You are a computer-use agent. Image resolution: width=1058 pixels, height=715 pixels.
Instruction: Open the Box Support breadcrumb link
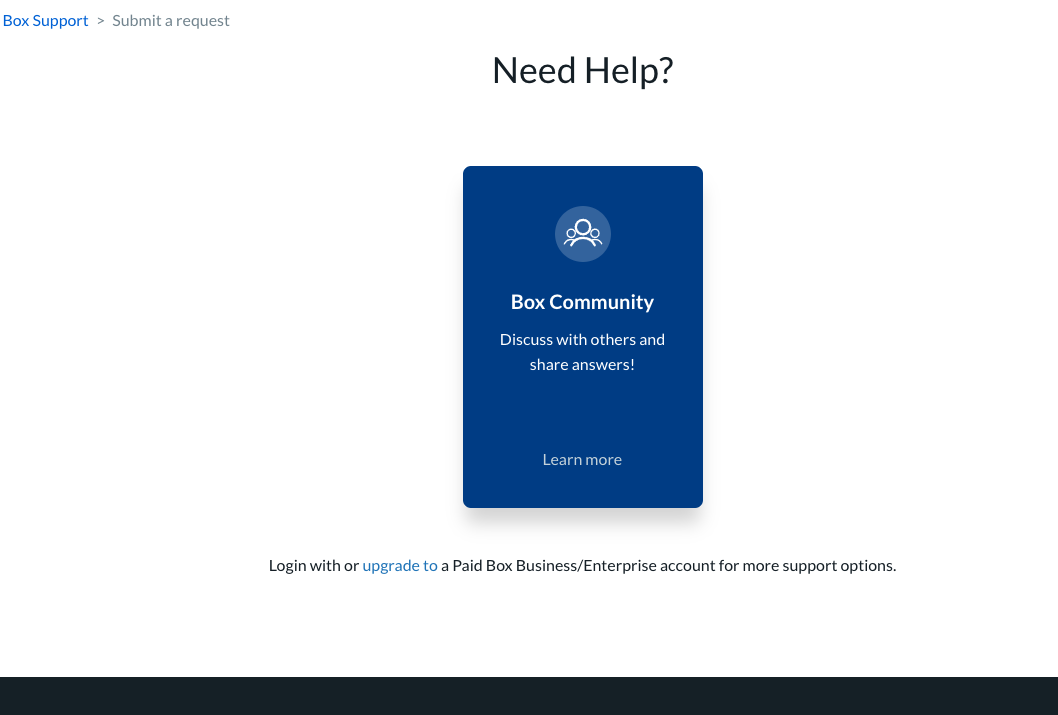45,21
